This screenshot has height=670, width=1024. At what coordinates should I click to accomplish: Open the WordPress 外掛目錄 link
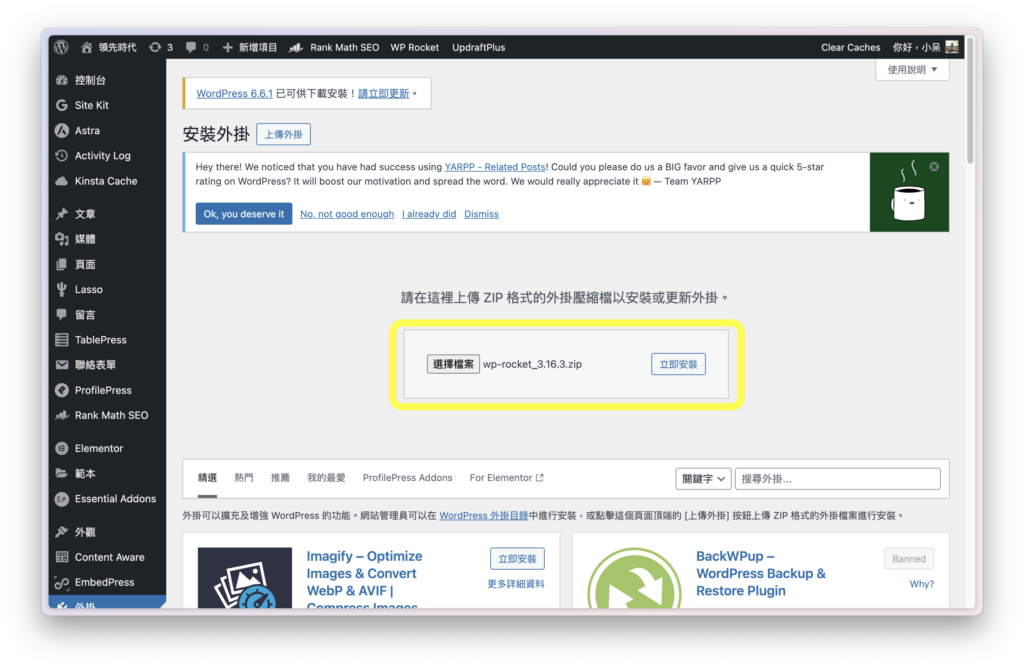[484, 515]
